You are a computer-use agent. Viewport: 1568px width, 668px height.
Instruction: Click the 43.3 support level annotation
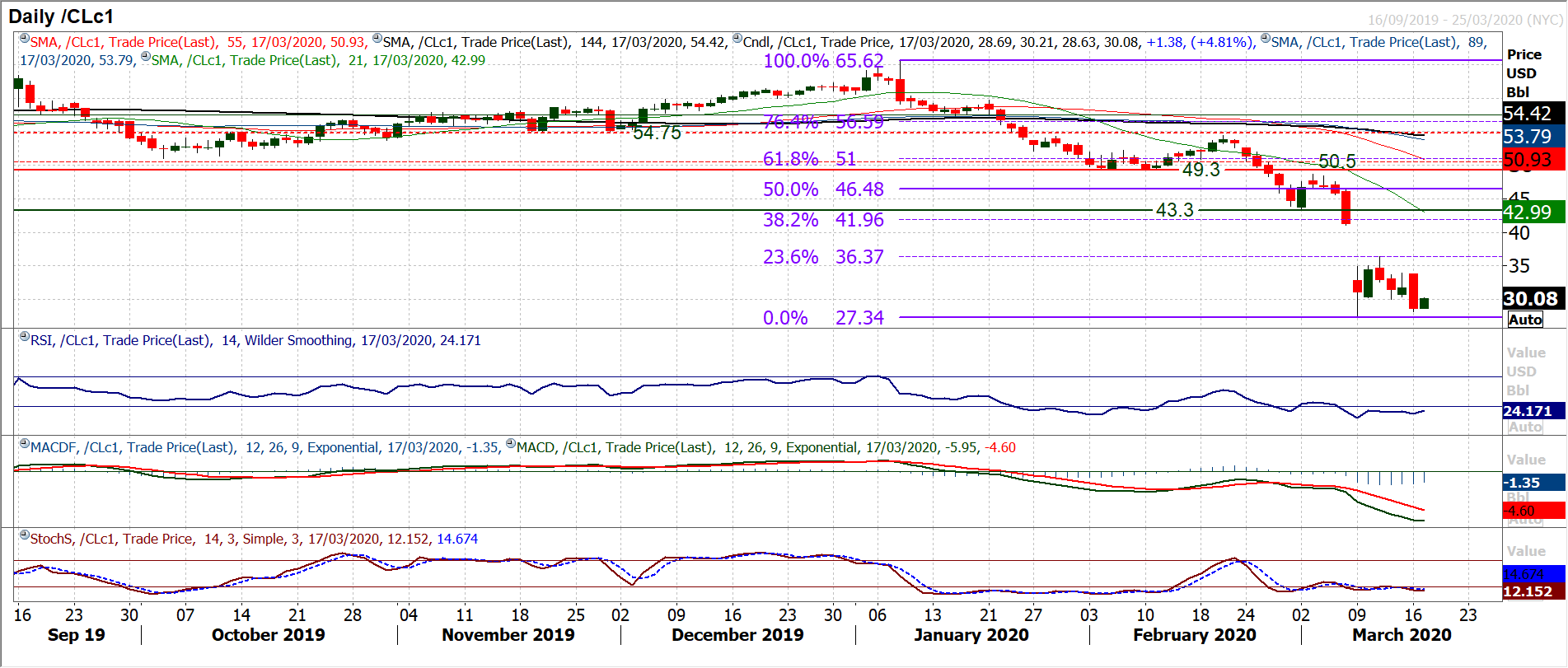pyautogui.click(x=1174, y=210)
